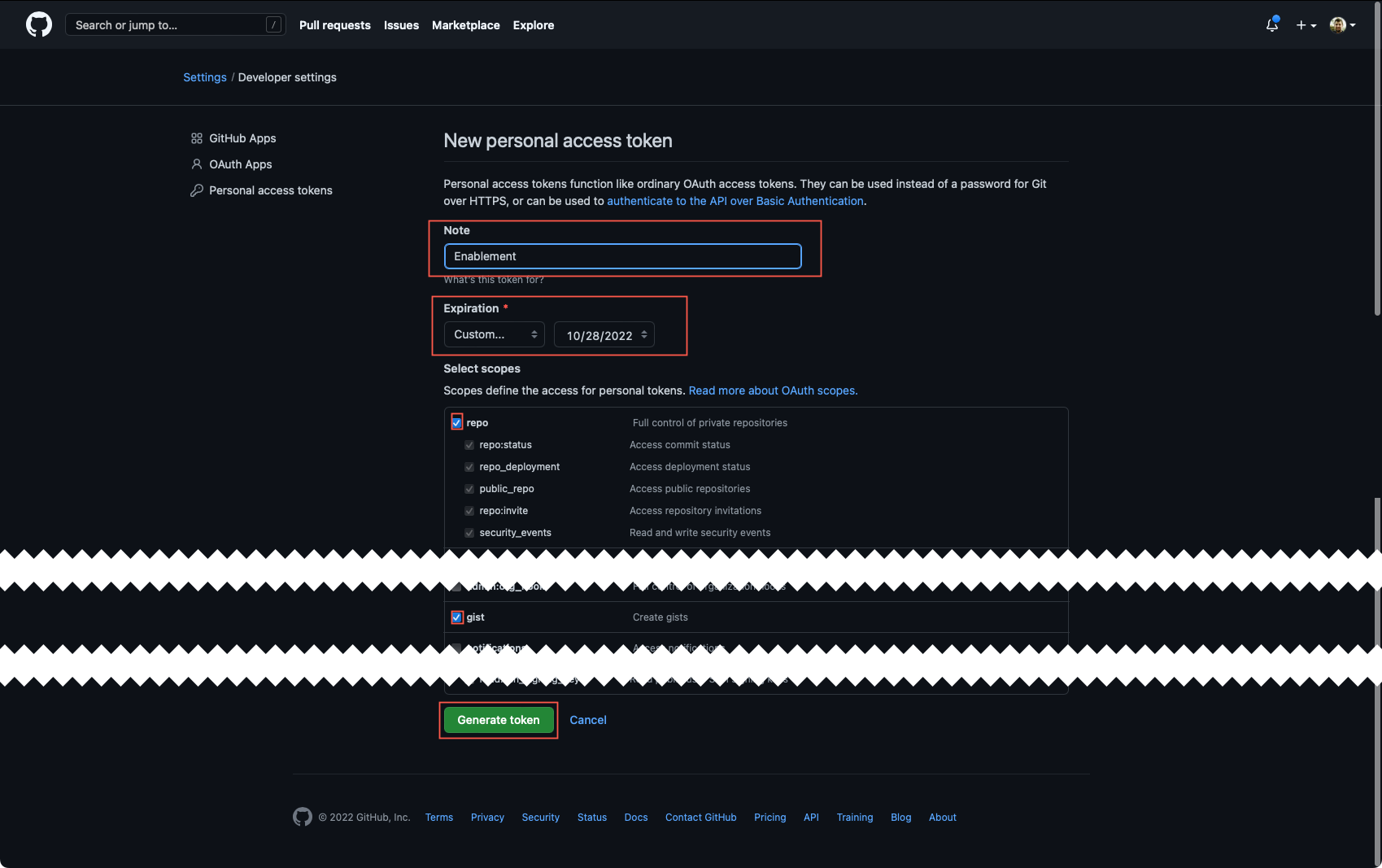The width and height of the screenshot is (1382, 868).
Task: Select Personal access tokens in the sidebar
Action: click(x=271, y=190)
